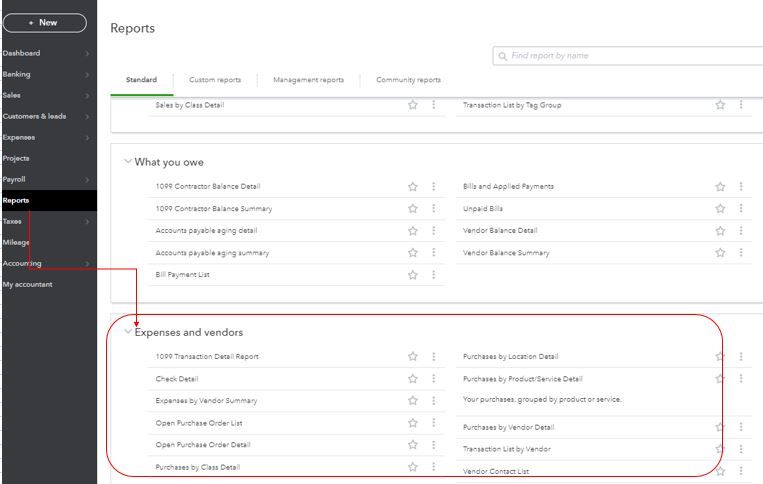The image size is (763, 484).
Task: Expand the Sales sidebar submenu arrow
Action: [88, 95]
